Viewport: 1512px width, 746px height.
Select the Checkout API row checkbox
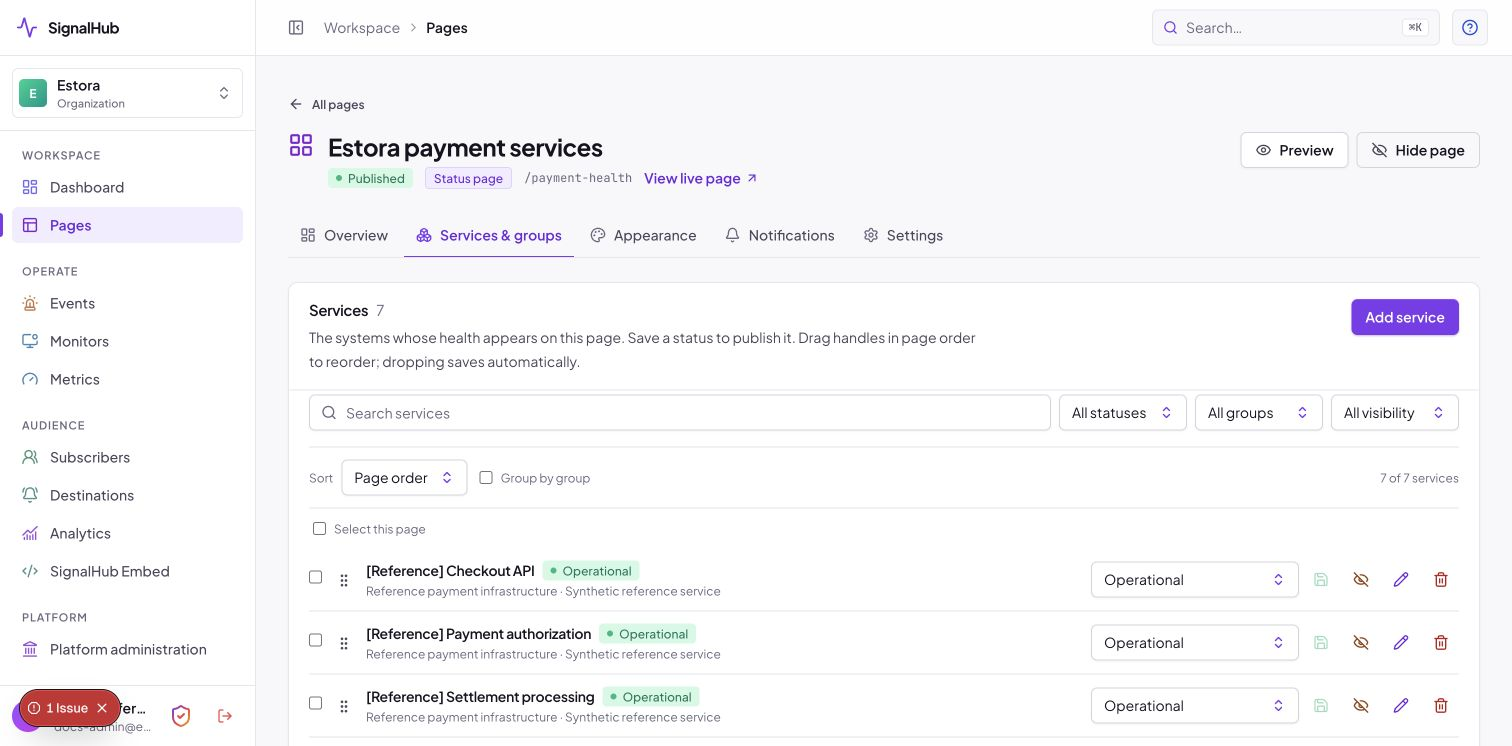[316, 577]
